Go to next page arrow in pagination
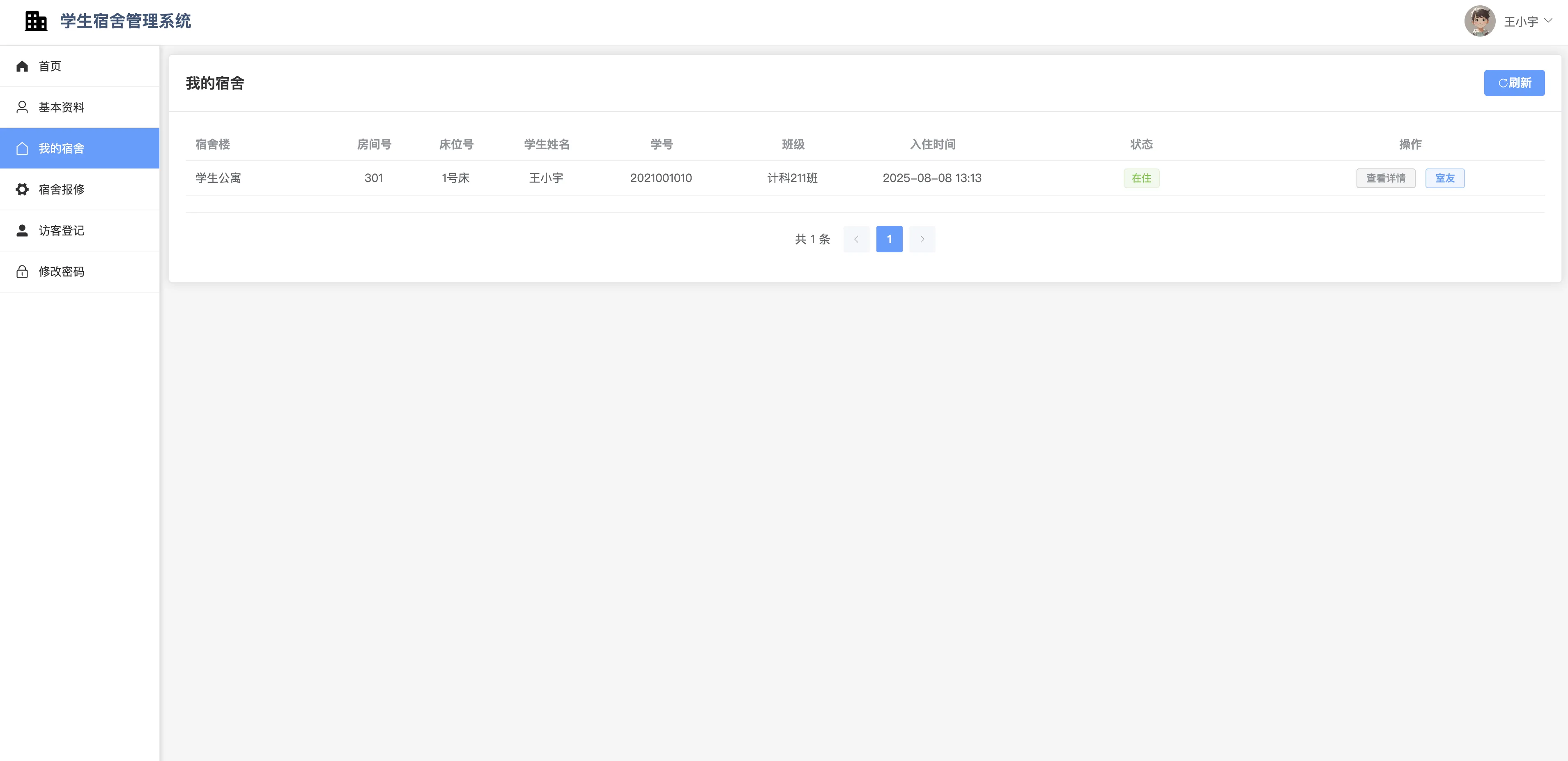This screenshot has height=761, width=1568. point(922,239)
